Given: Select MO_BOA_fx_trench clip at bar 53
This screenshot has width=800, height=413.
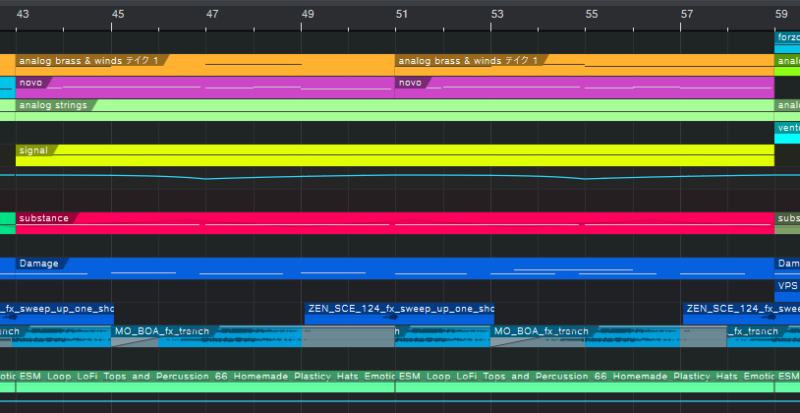Looking at the screenshot, I should click(540, 331).
